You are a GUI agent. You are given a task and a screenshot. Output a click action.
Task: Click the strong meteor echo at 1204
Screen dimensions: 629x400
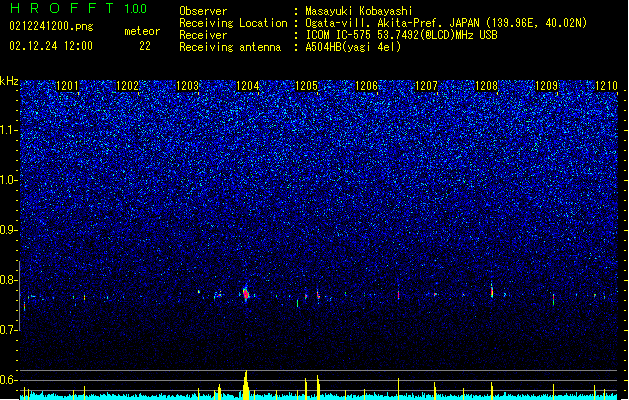[x=246, y=294]
